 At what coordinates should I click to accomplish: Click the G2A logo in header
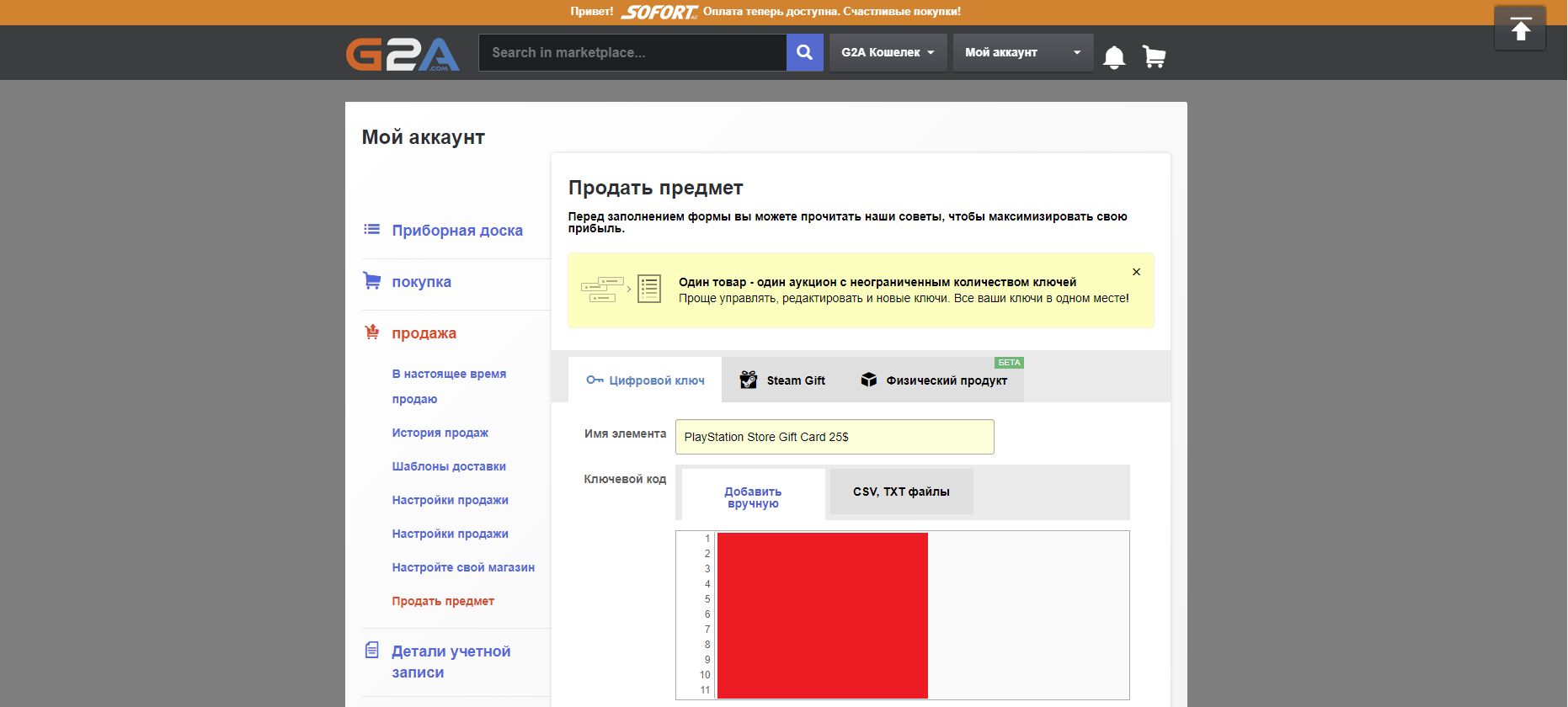coord(403,54)
